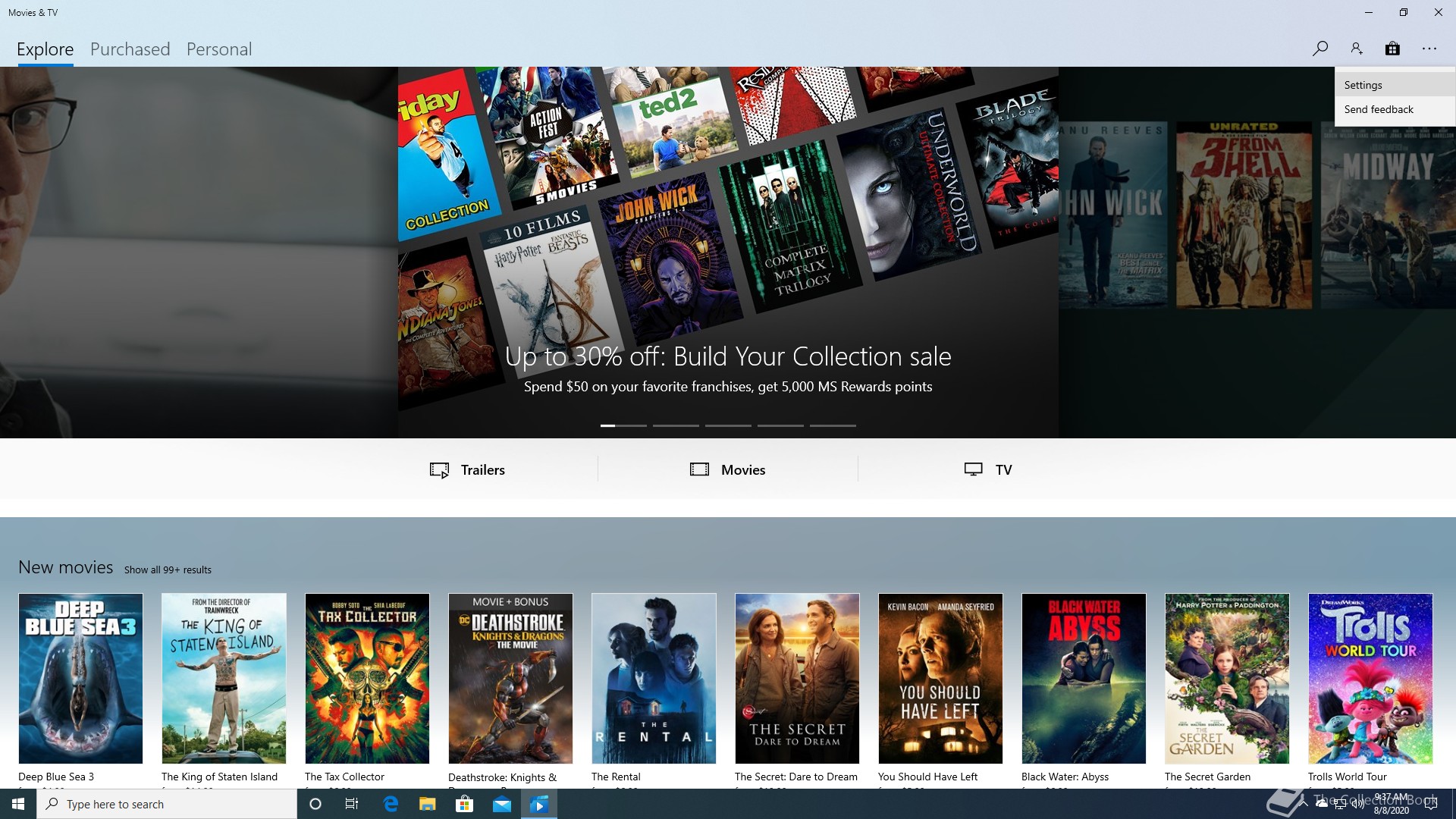The width and height of the screenshot is (1456, 819).
Task: Switch to the Explore tab
Action: pyautogui.click(x=45, y=49)
